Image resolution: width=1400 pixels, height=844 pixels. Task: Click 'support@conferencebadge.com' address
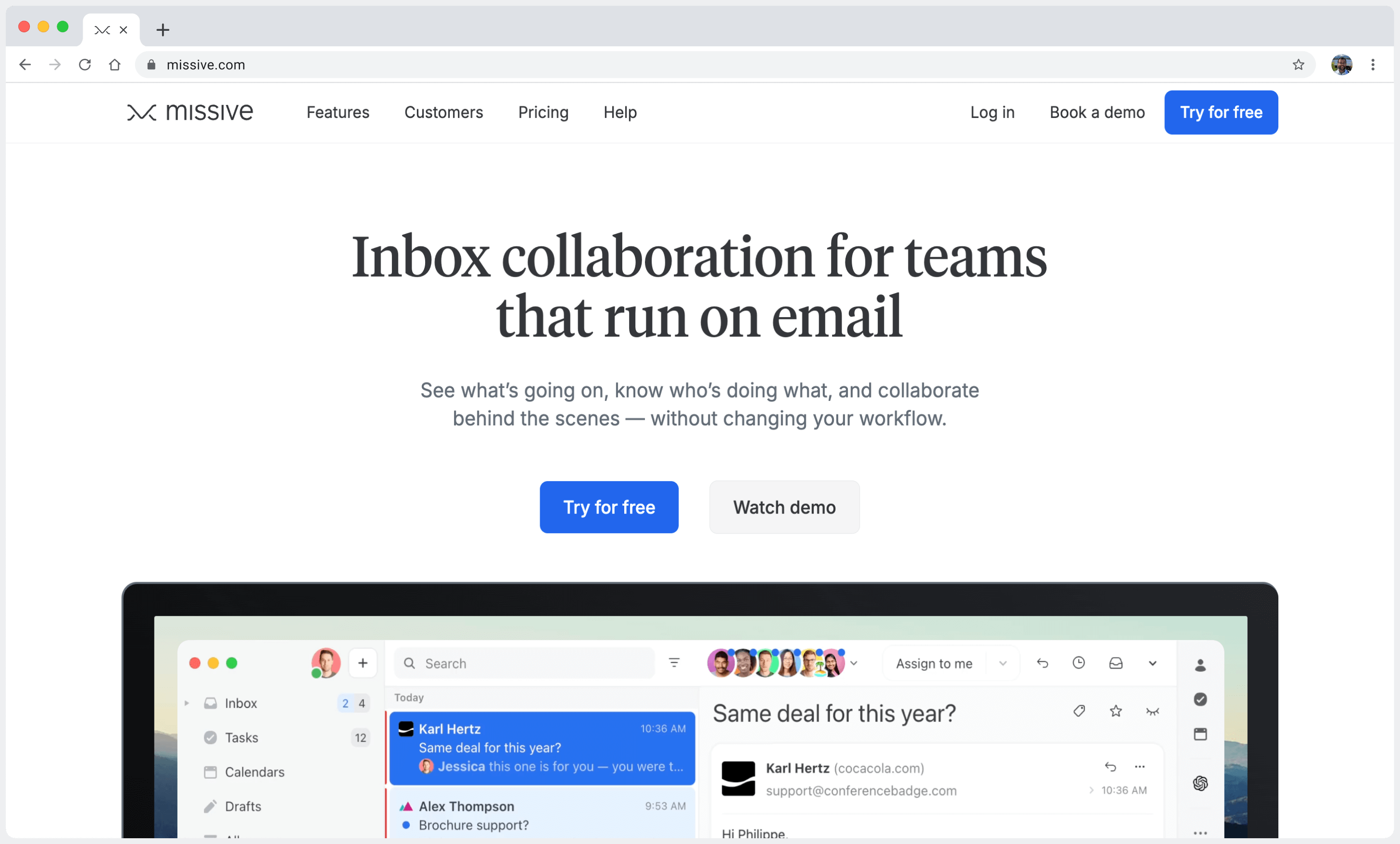[x=861, y=791]
